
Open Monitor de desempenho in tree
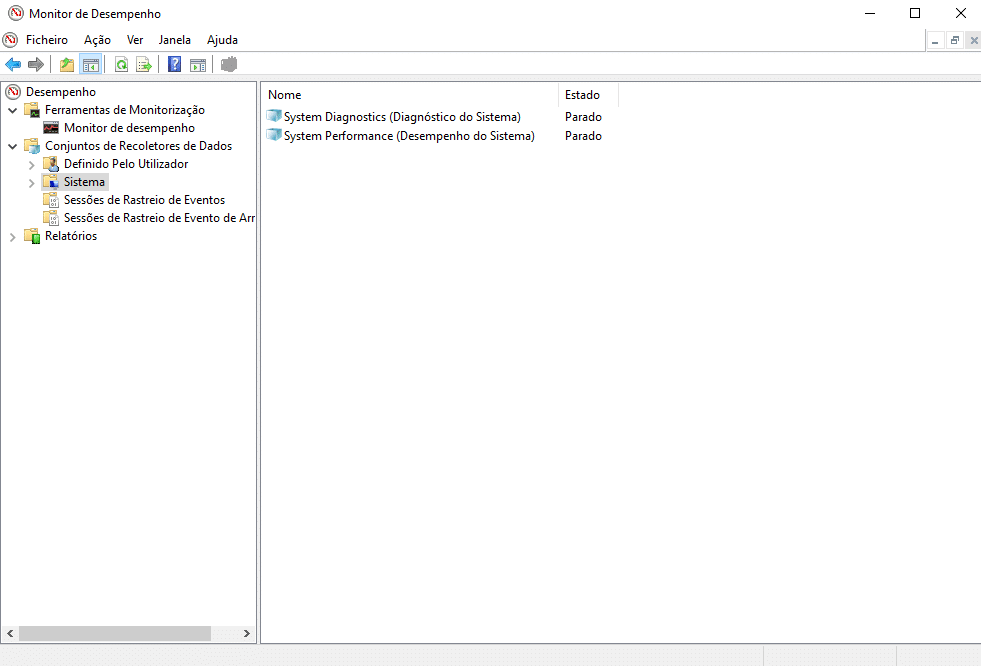tap(128, 128)
